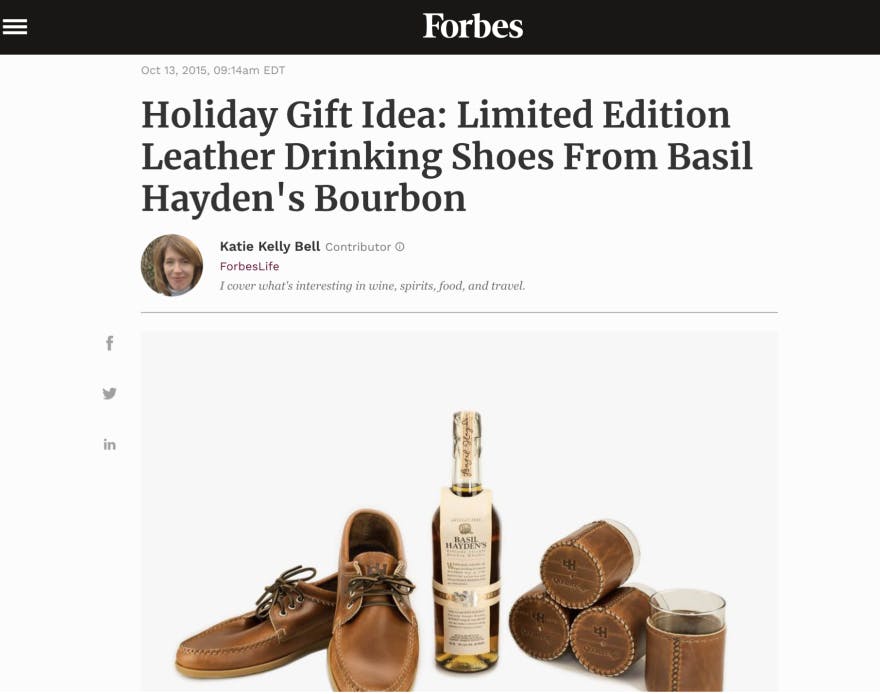Click the Contributor label text
880x694 pixels.
click(358, 247)
